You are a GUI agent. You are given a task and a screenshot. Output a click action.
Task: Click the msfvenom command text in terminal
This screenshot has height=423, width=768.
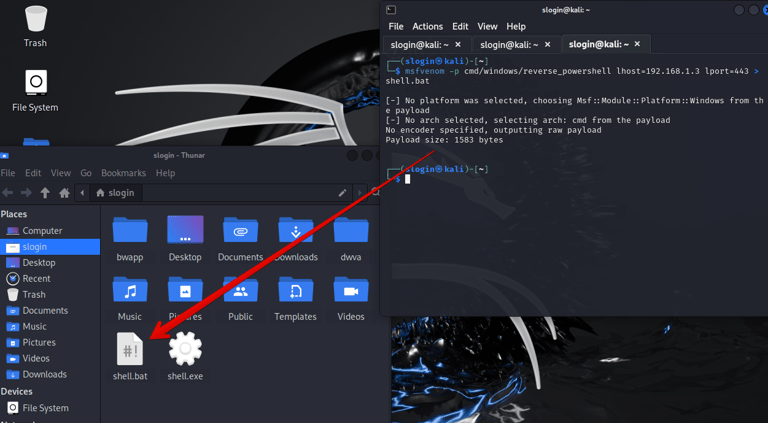pos(424,71)
